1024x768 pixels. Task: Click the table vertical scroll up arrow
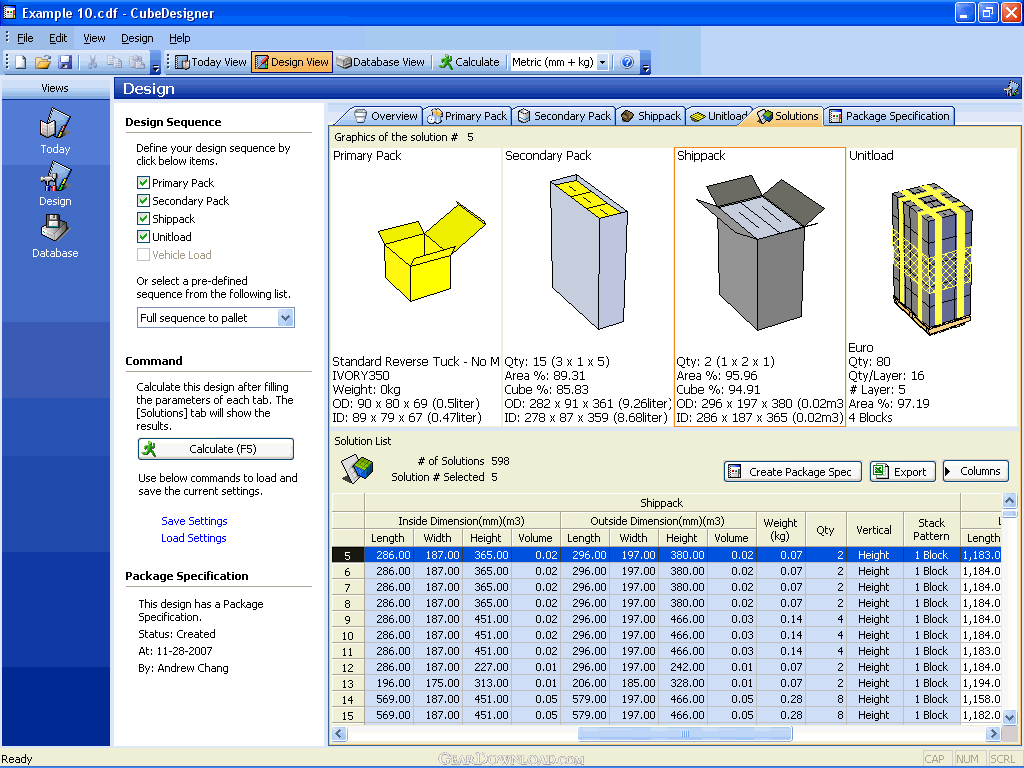click(x=1010, y=501)
